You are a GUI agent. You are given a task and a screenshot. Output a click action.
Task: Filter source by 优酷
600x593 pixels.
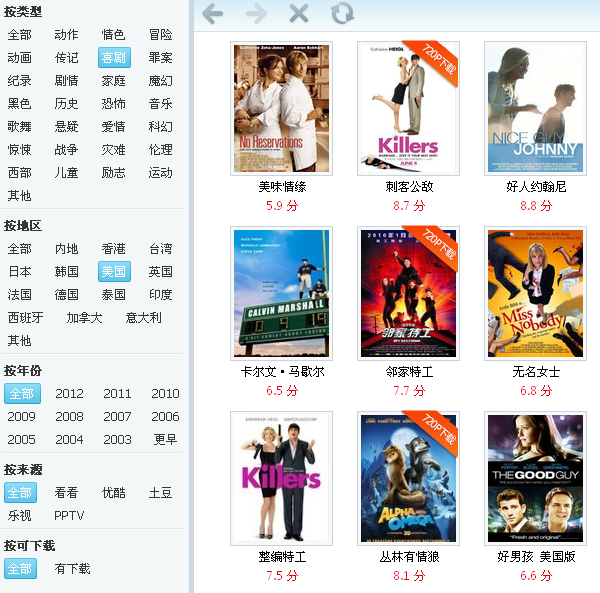pyautogui.click(x=114, y=492)
